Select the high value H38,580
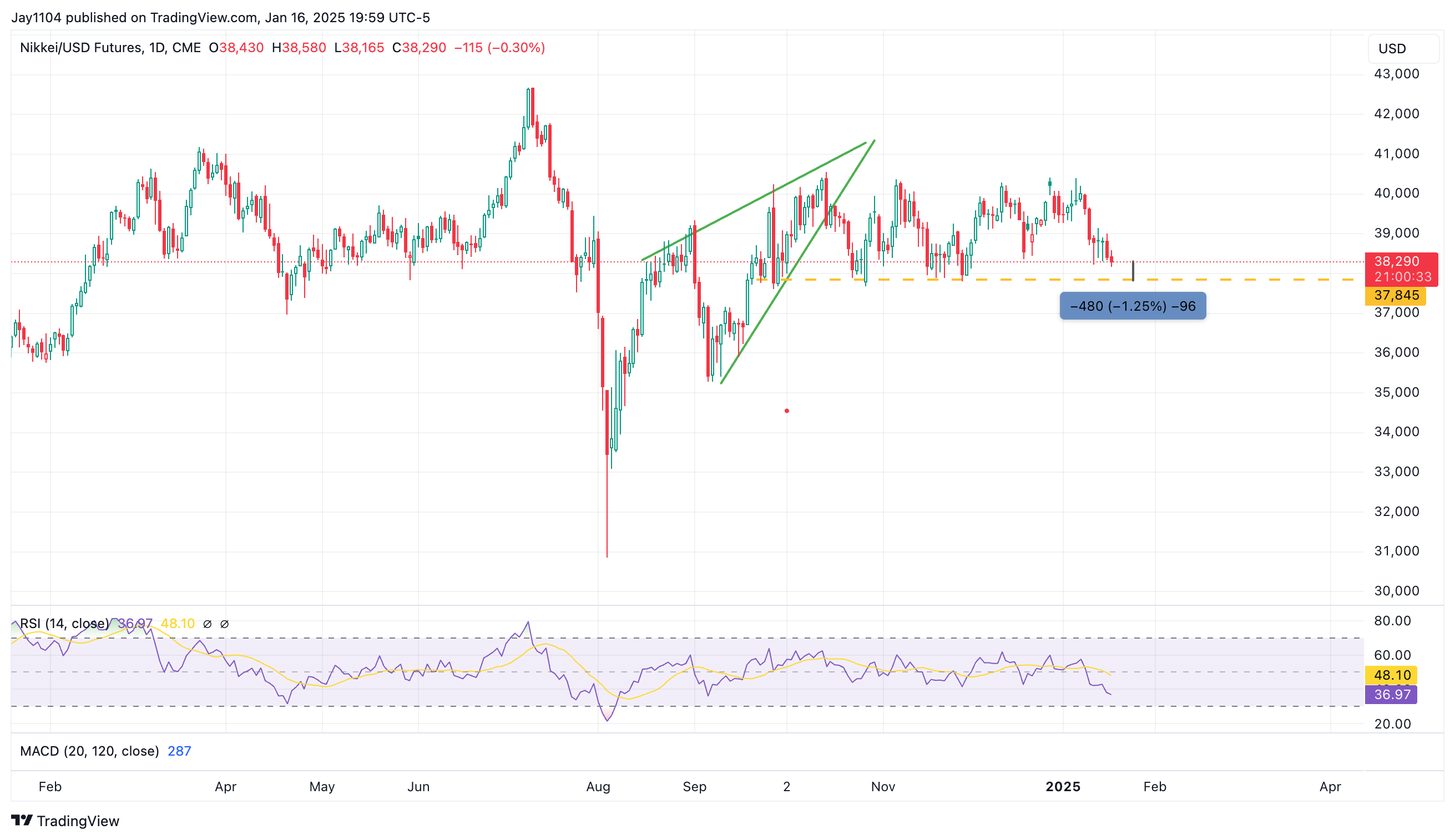This screenshot has width=1455, height=840. pos(299,48)
